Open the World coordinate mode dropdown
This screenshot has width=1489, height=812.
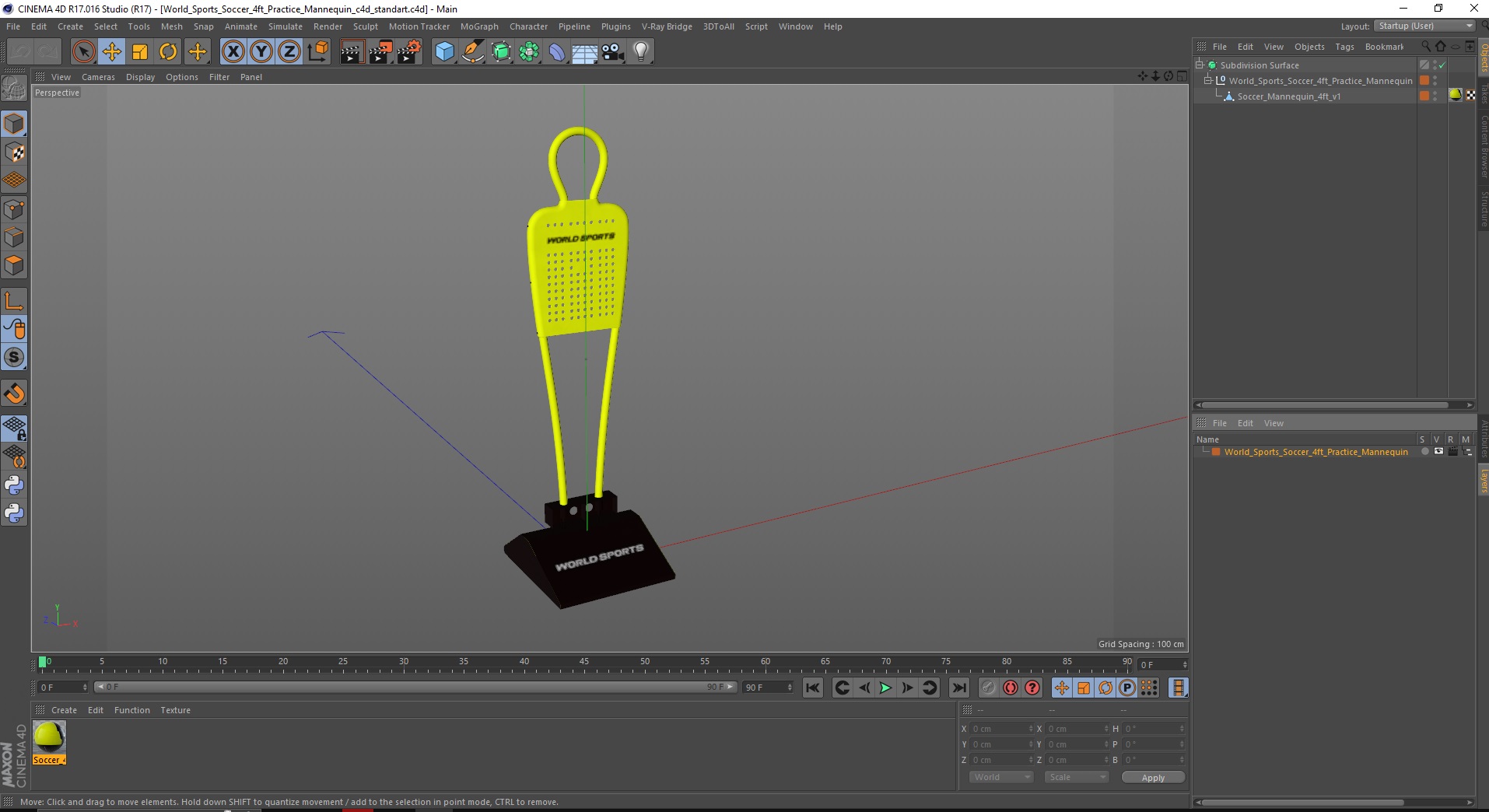tap(1000, 777)
